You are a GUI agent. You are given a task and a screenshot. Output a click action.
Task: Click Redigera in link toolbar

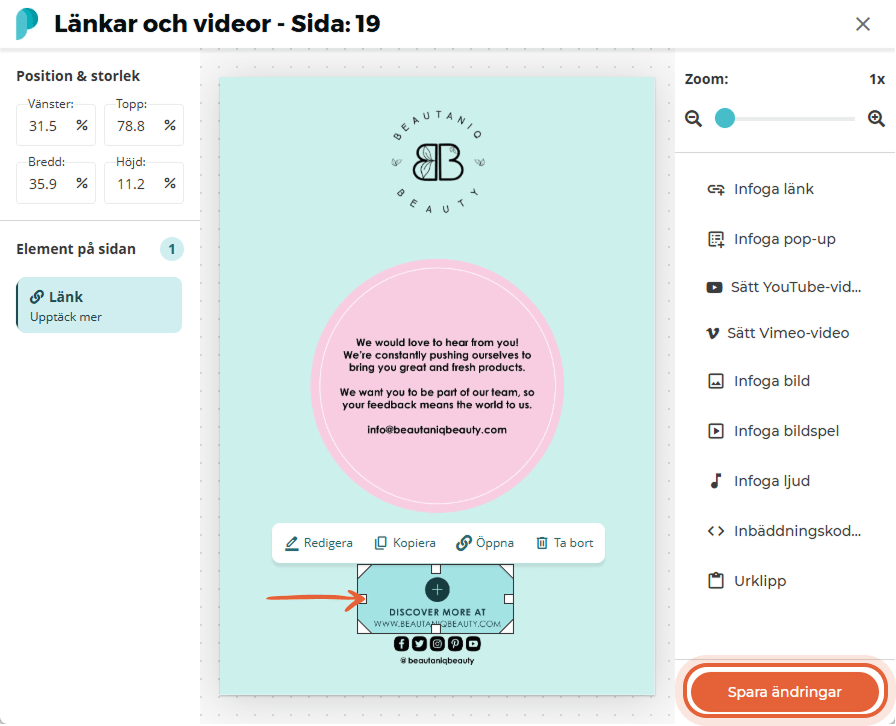(x=319, y=542)
